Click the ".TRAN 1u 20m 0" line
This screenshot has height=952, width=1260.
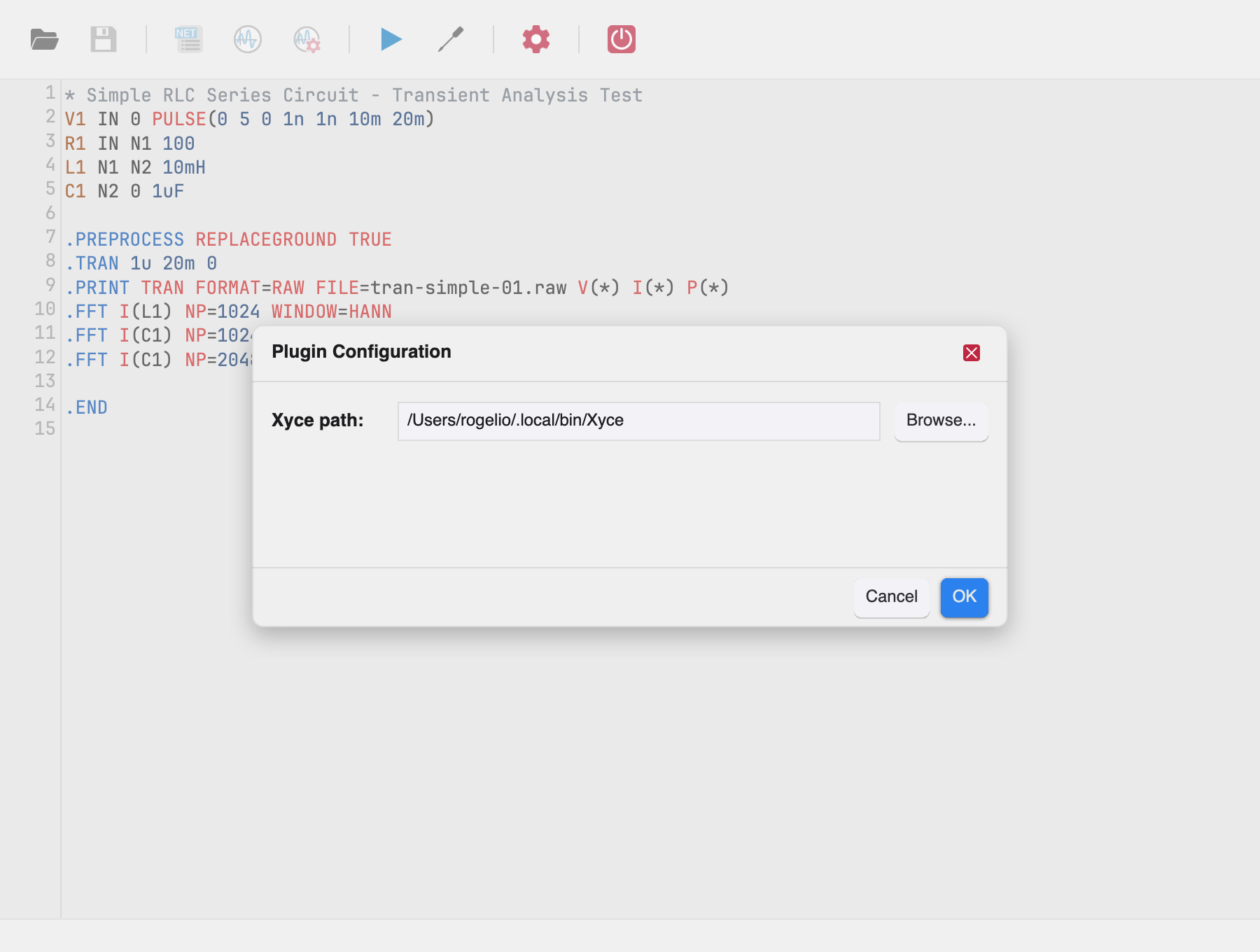pyautogui.click(x=141, y=263)
